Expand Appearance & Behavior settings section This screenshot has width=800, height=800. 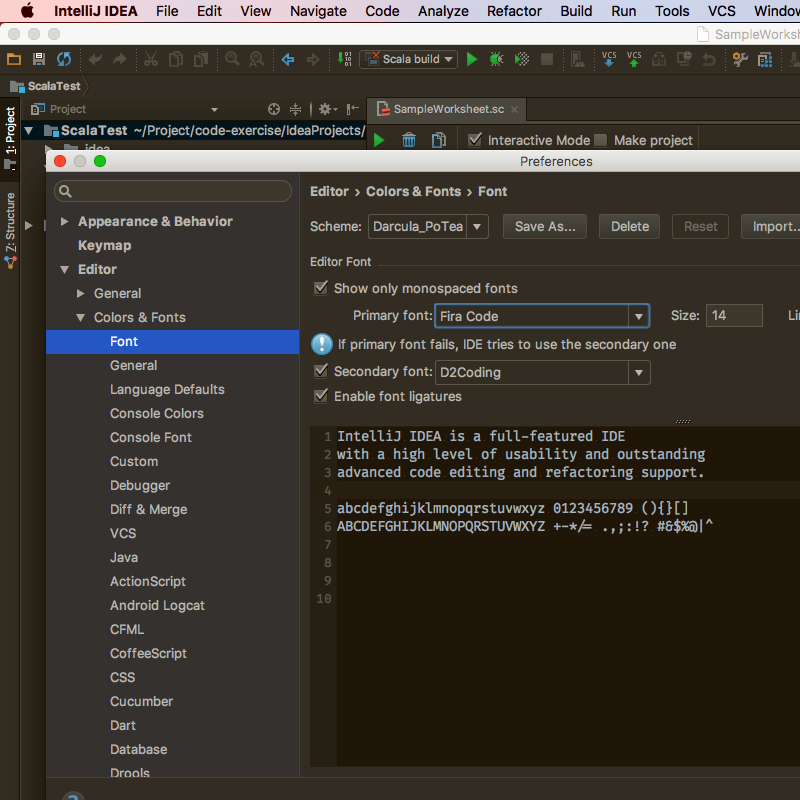pos(65,222)
